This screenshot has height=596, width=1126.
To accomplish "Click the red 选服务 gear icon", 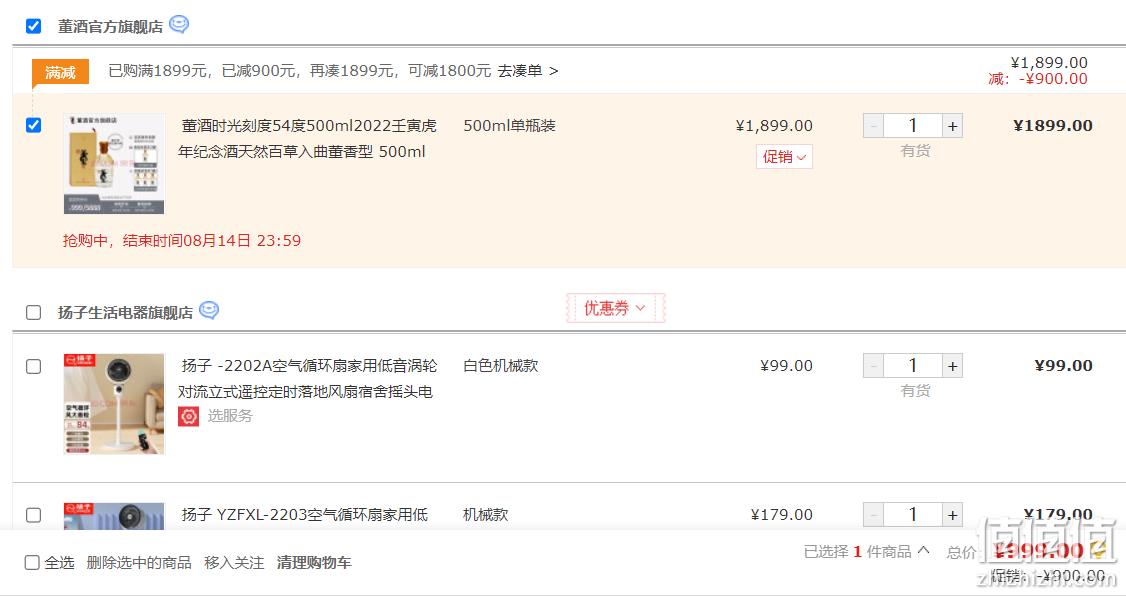I will 188,416.
